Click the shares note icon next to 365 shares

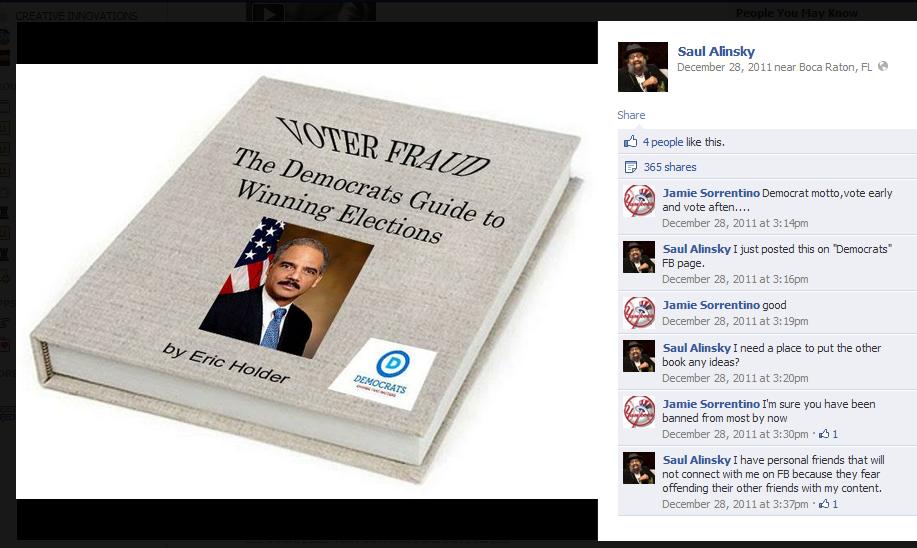tap(630, 167)
